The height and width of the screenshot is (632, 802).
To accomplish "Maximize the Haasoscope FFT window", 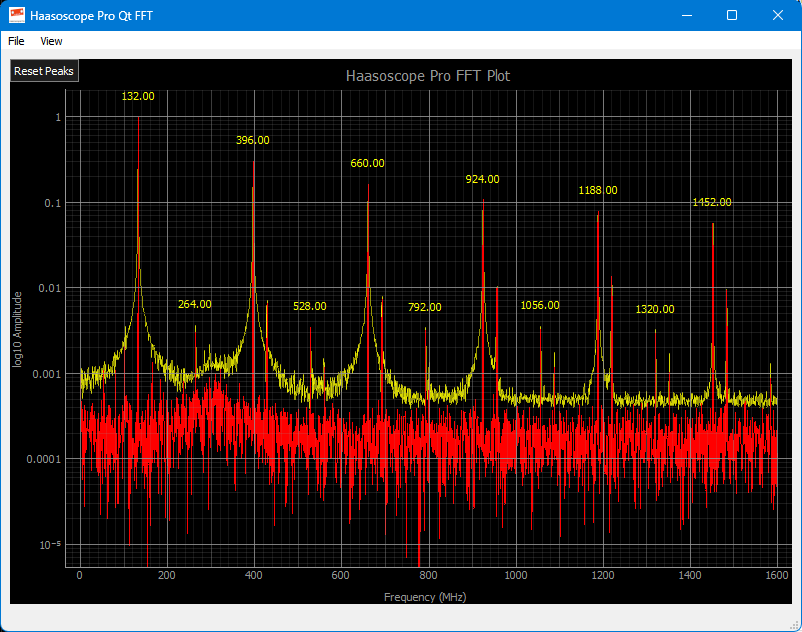I will point(732,15).
